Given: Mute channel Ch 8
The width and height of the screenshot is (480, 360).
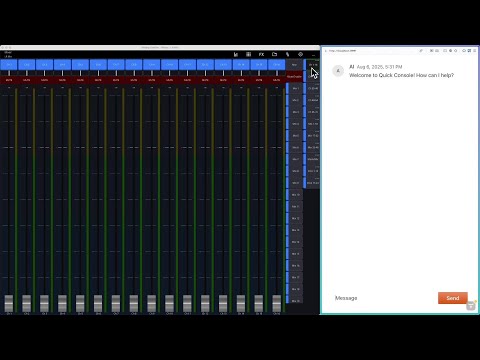Looking at the screenshot, I should [134, 80].
